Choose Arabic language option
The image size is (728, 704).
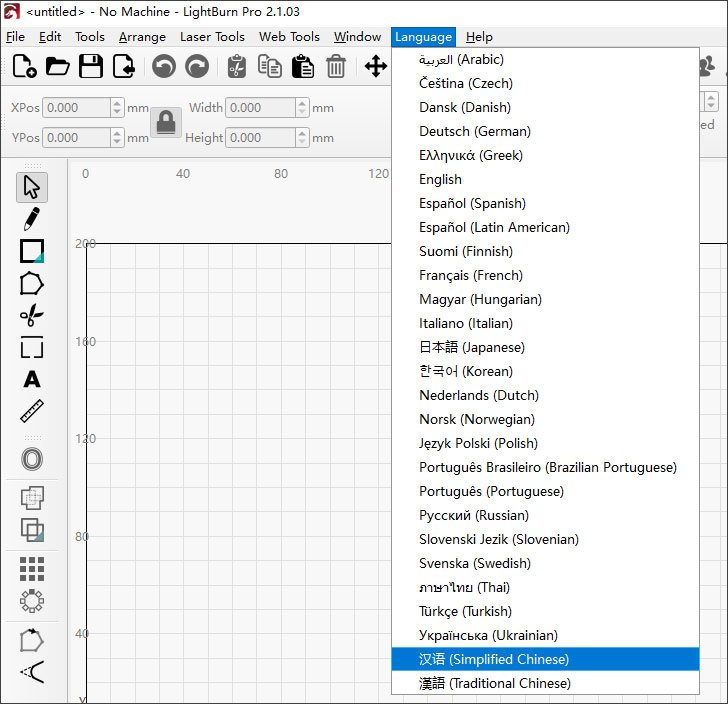545,59
